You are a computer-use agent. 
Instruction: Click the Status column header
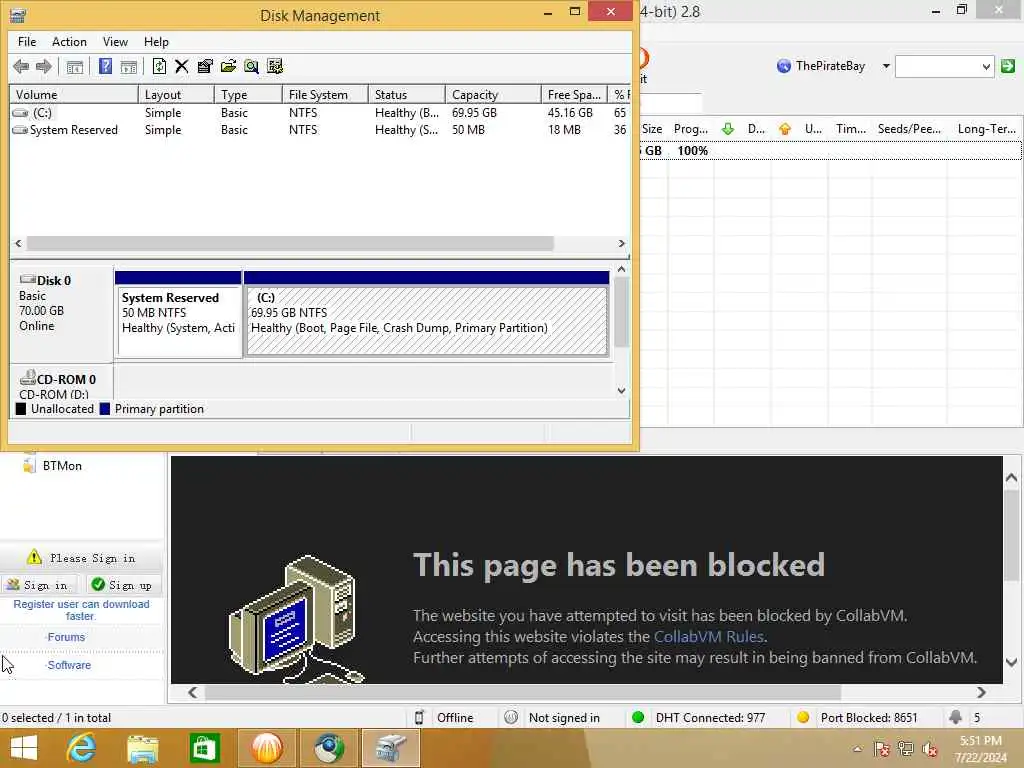(407, 95)
